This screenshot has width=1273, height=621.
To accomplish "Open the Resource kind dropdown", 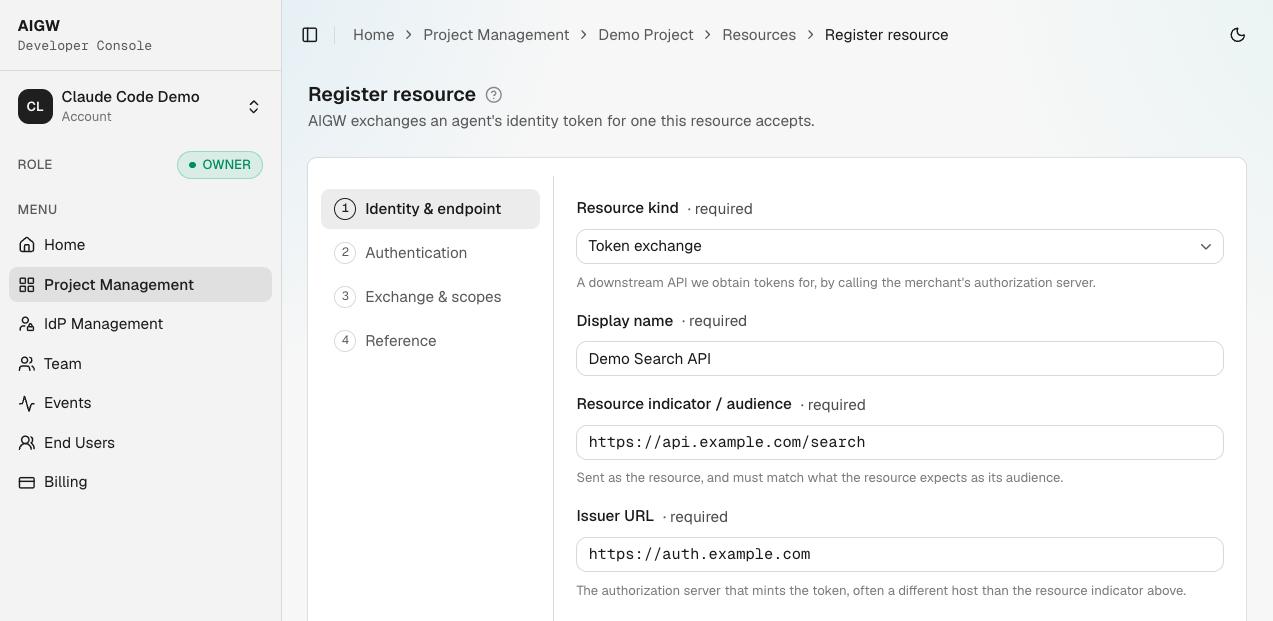I will 900,246.
